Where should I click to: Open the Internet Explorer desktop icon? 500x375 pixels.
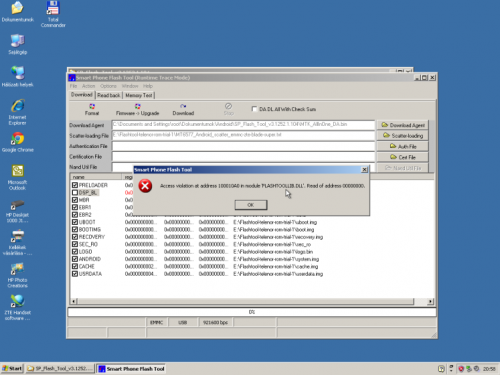coord(17,112)
